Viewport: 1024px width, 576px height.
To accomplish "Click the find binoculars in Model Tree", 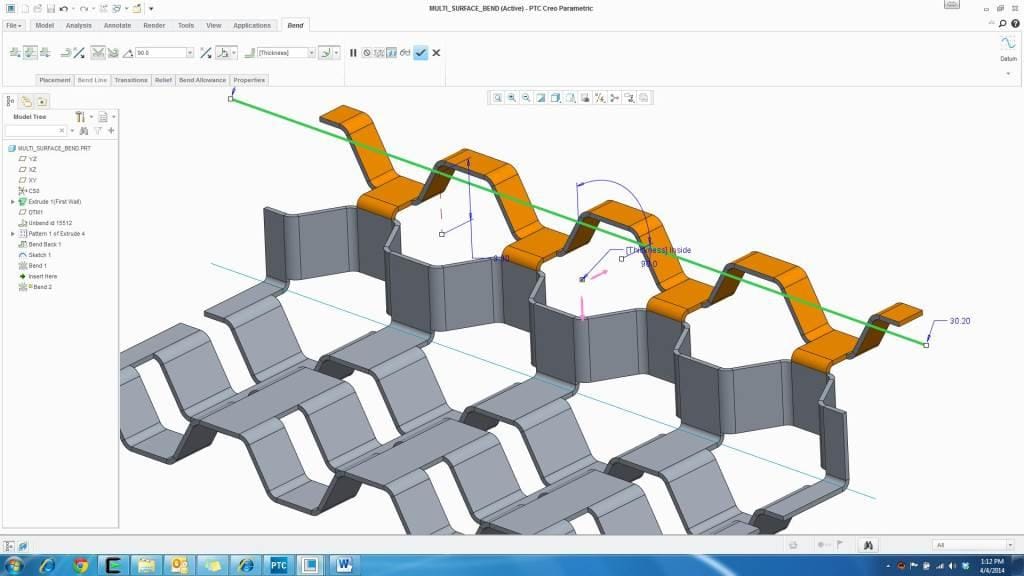I will tap(84, 131).
